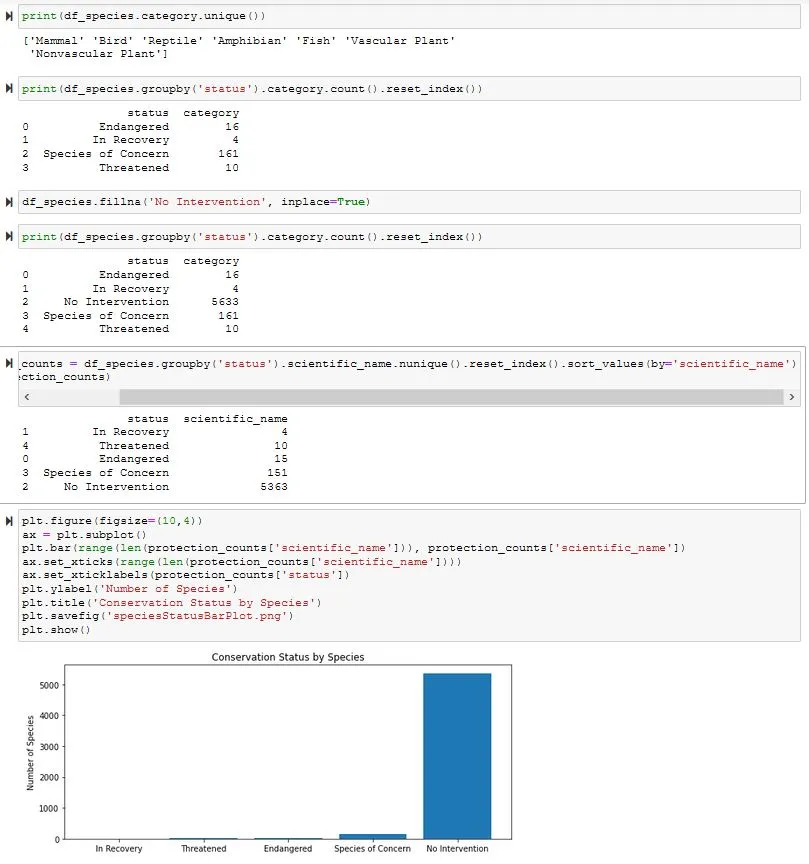This screenshot has width=809, height=864.
Task: Click the gray horizontal scrollbar thumb
Action: tap(451, 397)
